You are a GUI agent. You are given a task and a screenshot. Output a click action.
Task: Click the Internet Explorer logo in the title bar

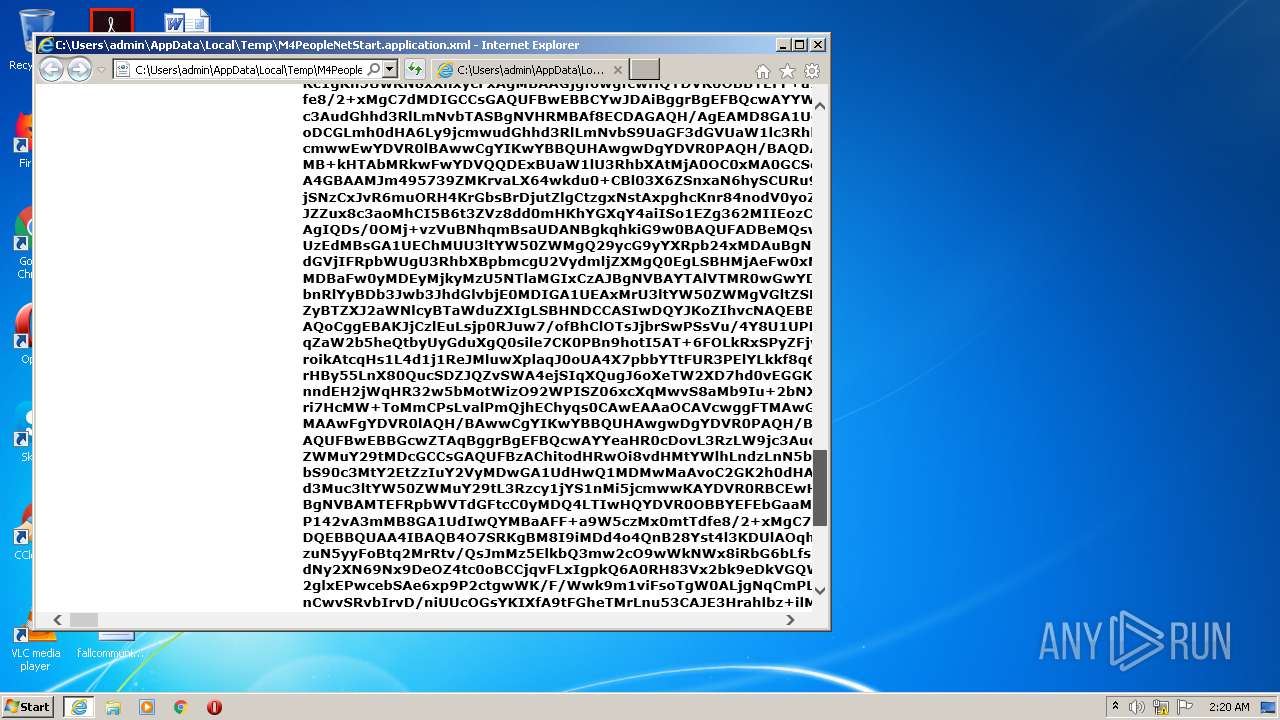tap(45, 45)
